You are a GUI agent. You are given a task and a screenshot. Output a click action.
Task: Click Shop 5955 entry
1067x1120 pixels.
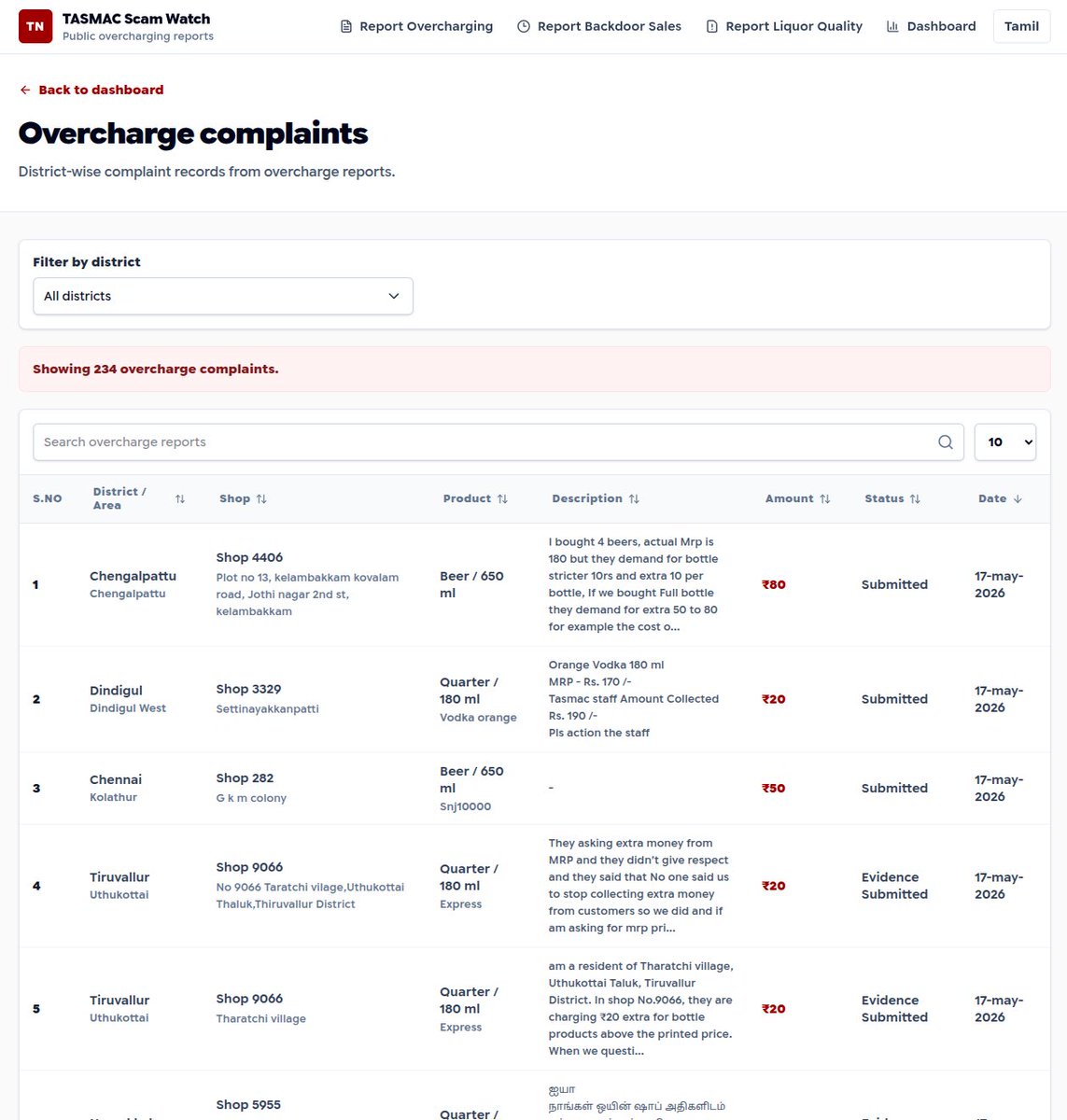[x=248, y=1105]
